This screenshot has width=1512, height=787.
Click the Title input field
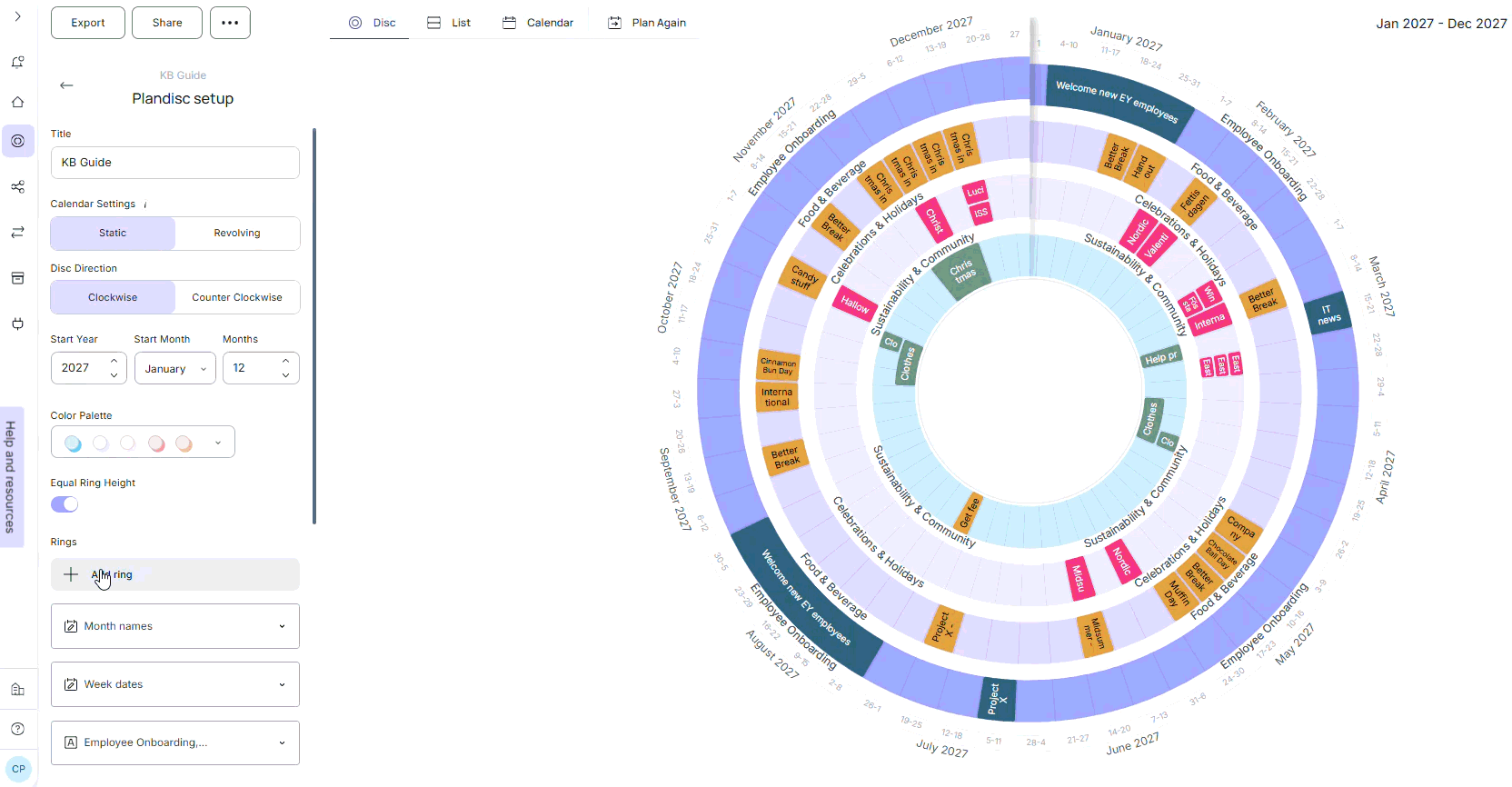(x=175, y=163)
